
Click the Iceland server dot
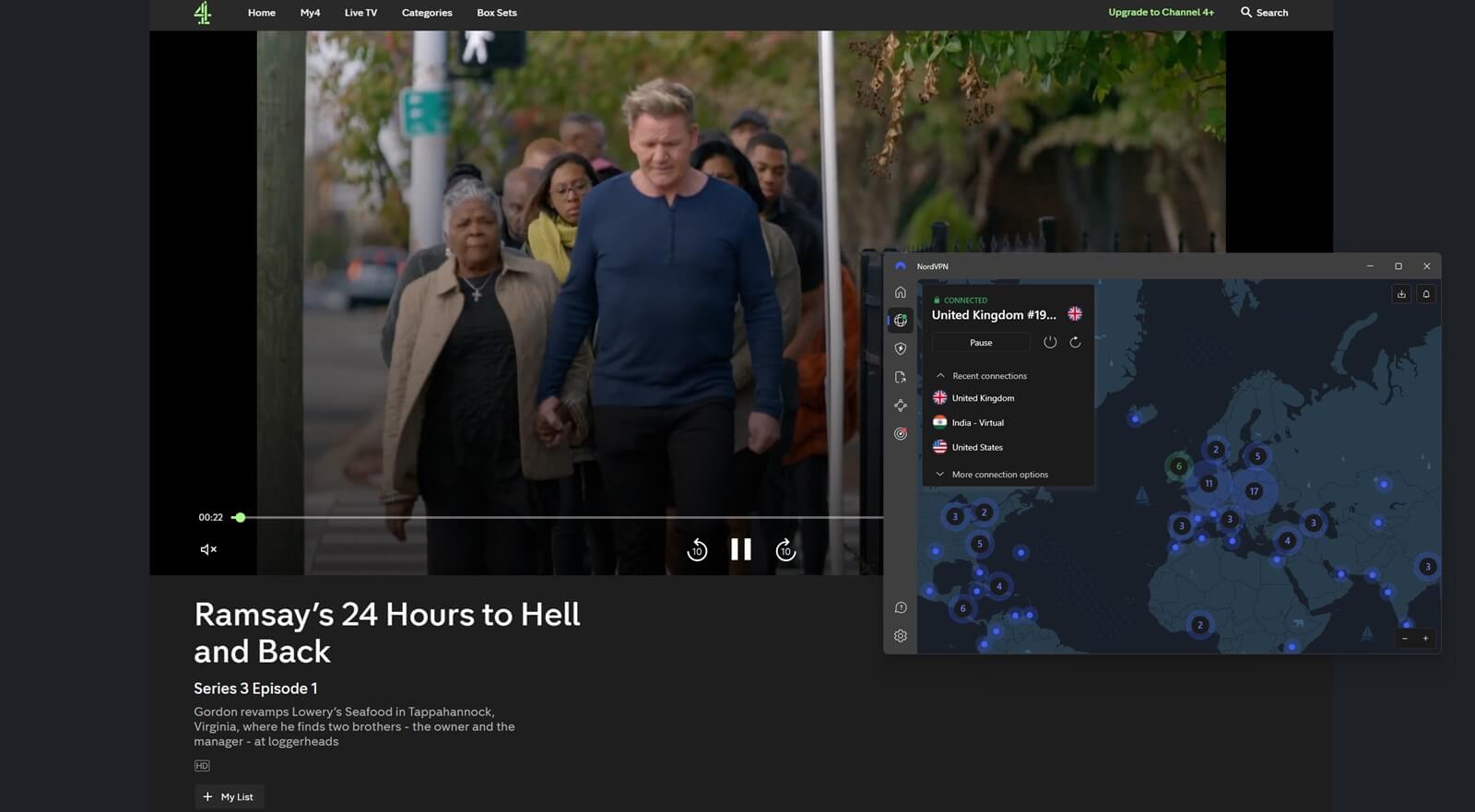click(1135, 418)
